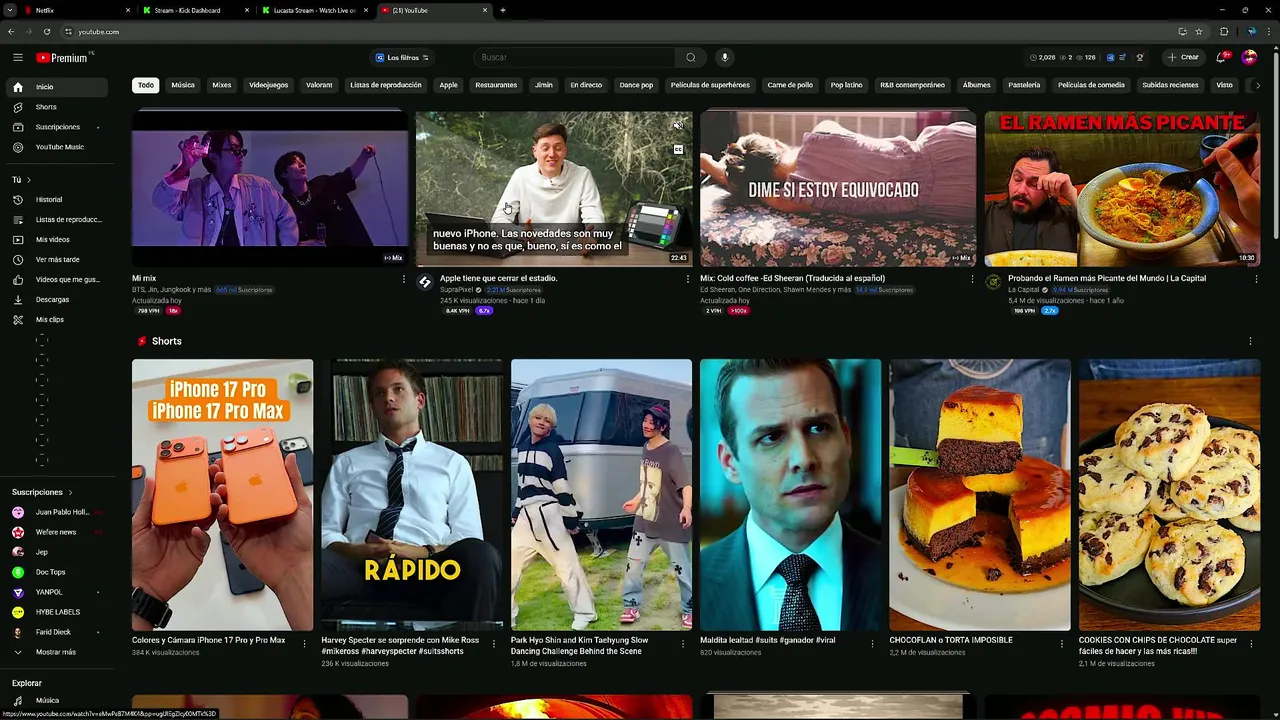Open Mis clips in sidebar
Viewport: 1280px width, 720px height.
coord(55,319)
